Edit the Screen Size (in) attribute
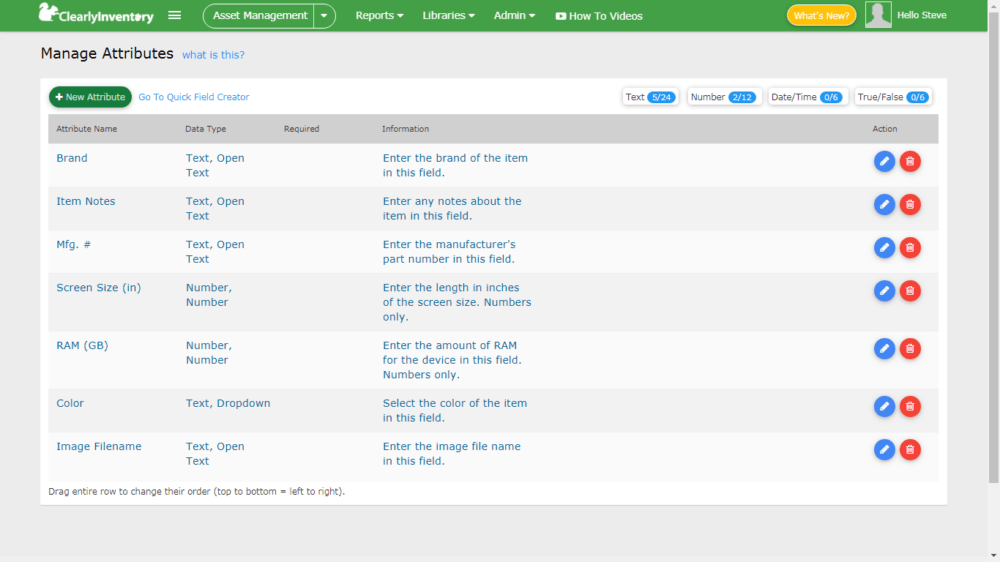The width and height of the screenshot is (1000, 562). point(884,291)
